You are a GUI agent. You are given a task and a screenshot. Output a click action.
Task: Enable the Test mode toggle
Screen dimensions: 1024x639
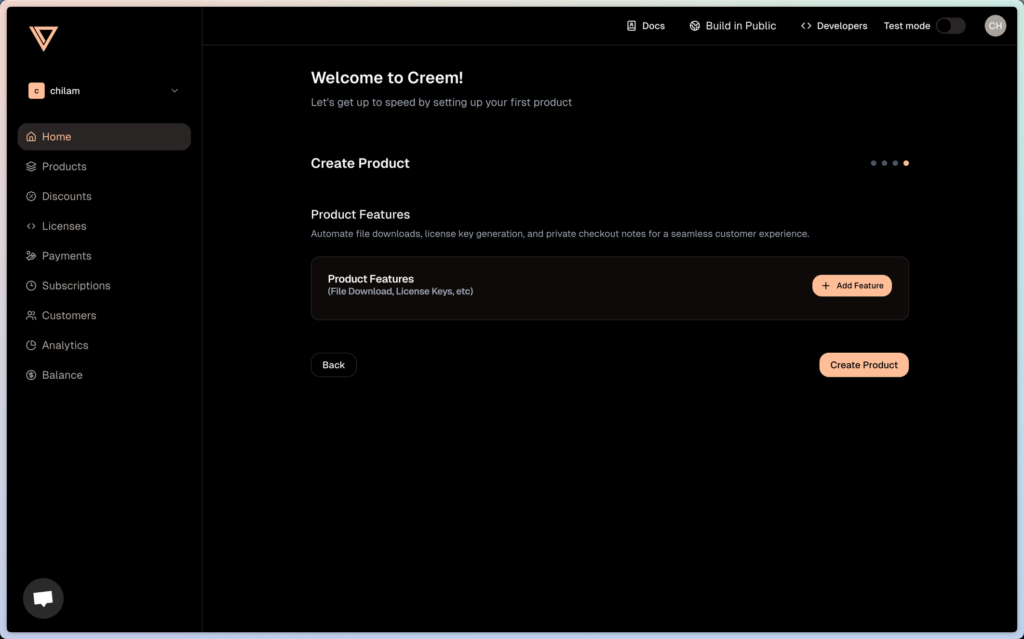pyautogui.click(x=950, y=26)
